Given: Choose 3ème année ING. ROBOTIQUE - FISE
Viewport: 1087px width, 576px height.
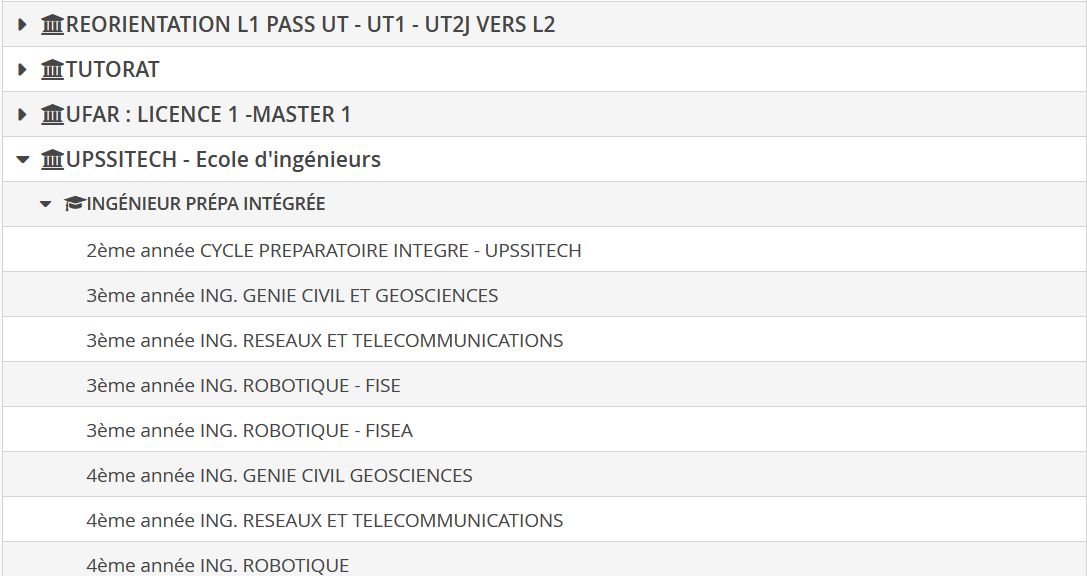Looking at the screenshot, I should pyautogui.click(x=243, y=386).
